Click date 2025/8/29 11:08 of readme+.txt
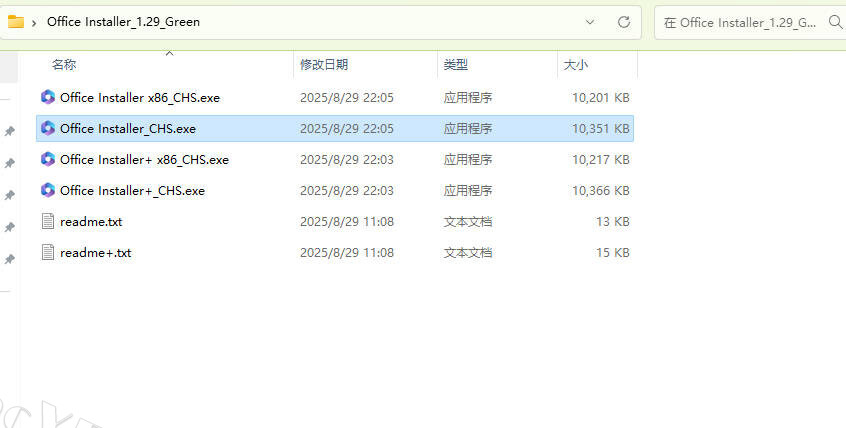This screenshot has height=428, width=846. (347, 253)
